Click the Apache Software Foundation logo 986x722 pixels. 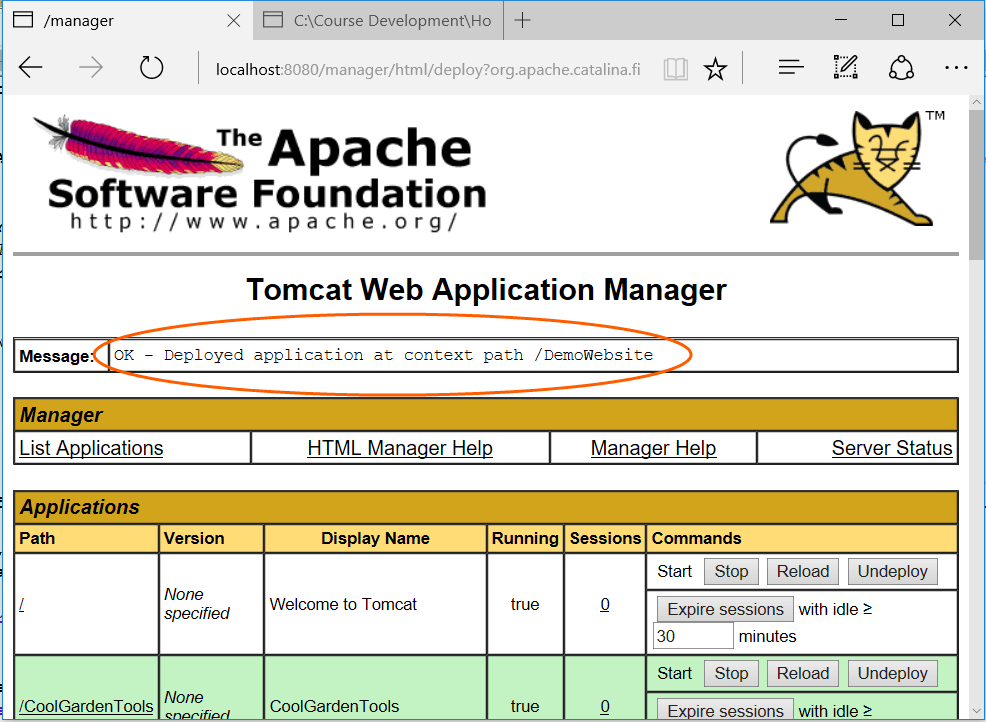[259, 173]
